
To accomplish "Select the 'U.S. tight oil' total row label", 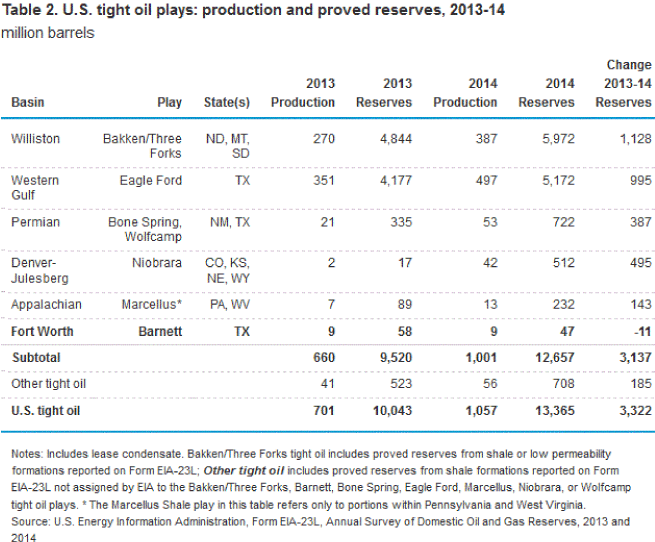I will click(48, 410).
